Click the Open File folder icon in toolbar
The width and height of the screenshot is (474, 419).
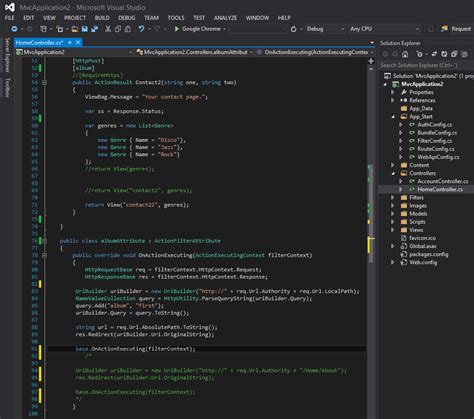coord(75,29)
